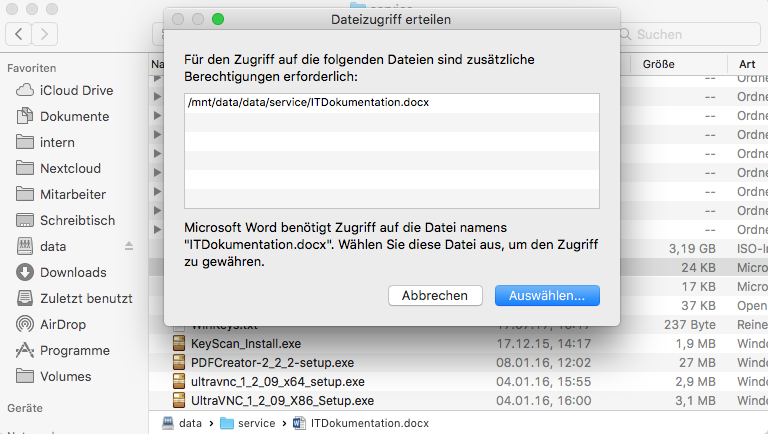Click PDFCreator-2_2_2-setup.exe file name
This screenshot has width=768, height=434.
click(x=272, y=362)
